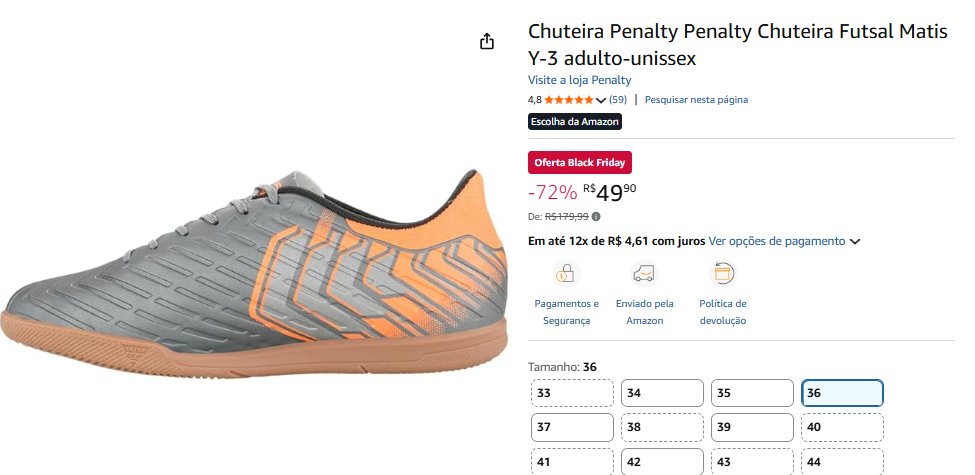Open the rating dropdown chevron
The height and width of the screenshot is (475, 975).
[x=601, y=100]
